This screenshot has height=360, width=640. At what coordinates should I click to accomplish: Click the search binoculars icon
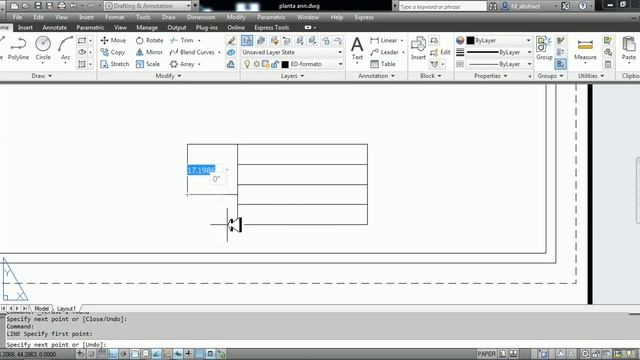[x=493, y=6]
